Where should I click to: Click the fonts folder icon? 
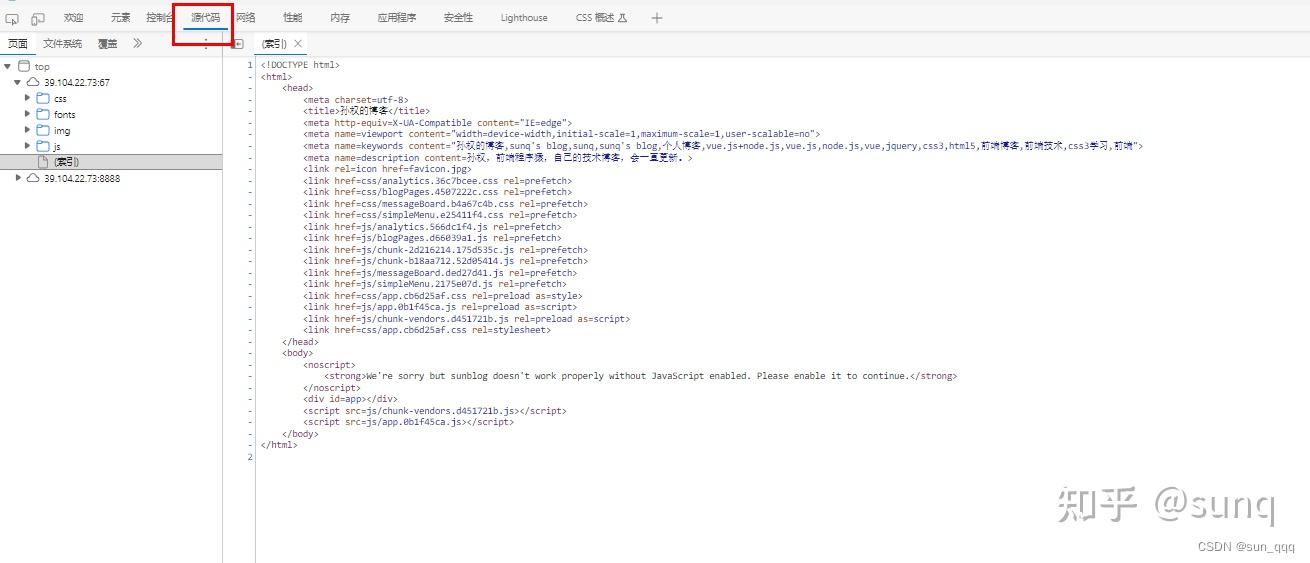(x=43, y=114)
